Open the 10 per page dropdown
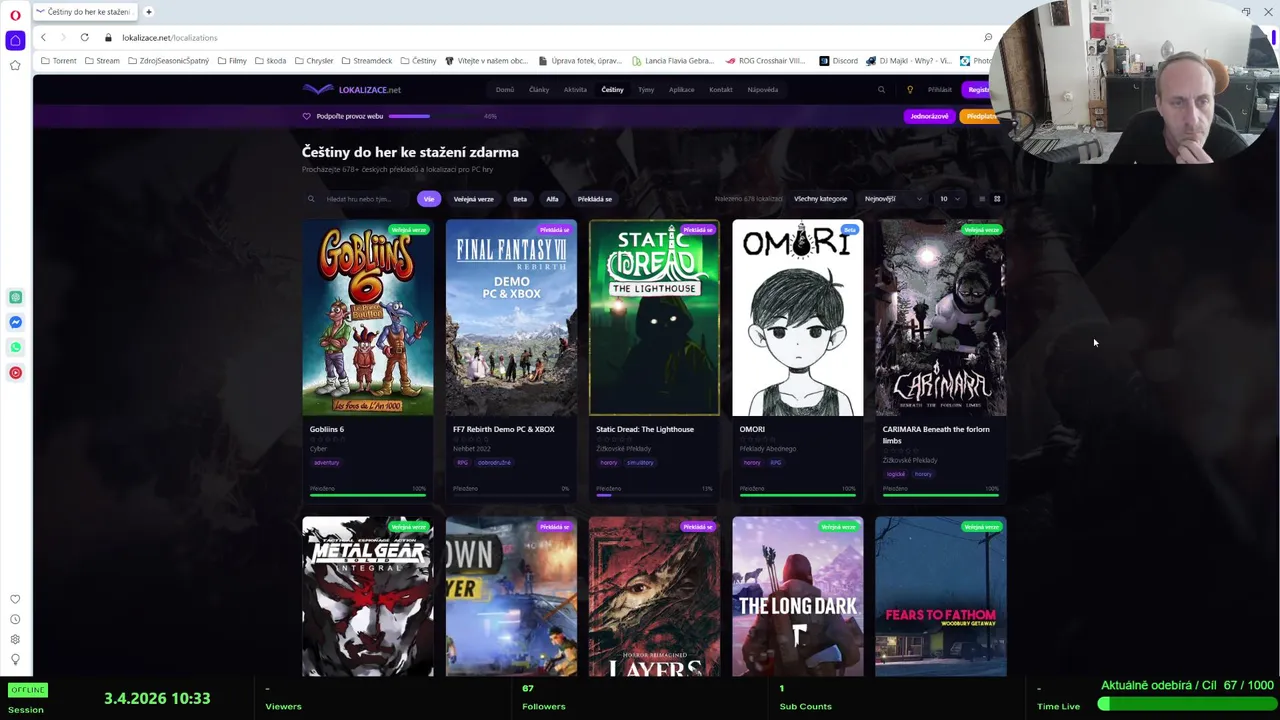Screen dimensions: 1280x720 pos(949,199)
